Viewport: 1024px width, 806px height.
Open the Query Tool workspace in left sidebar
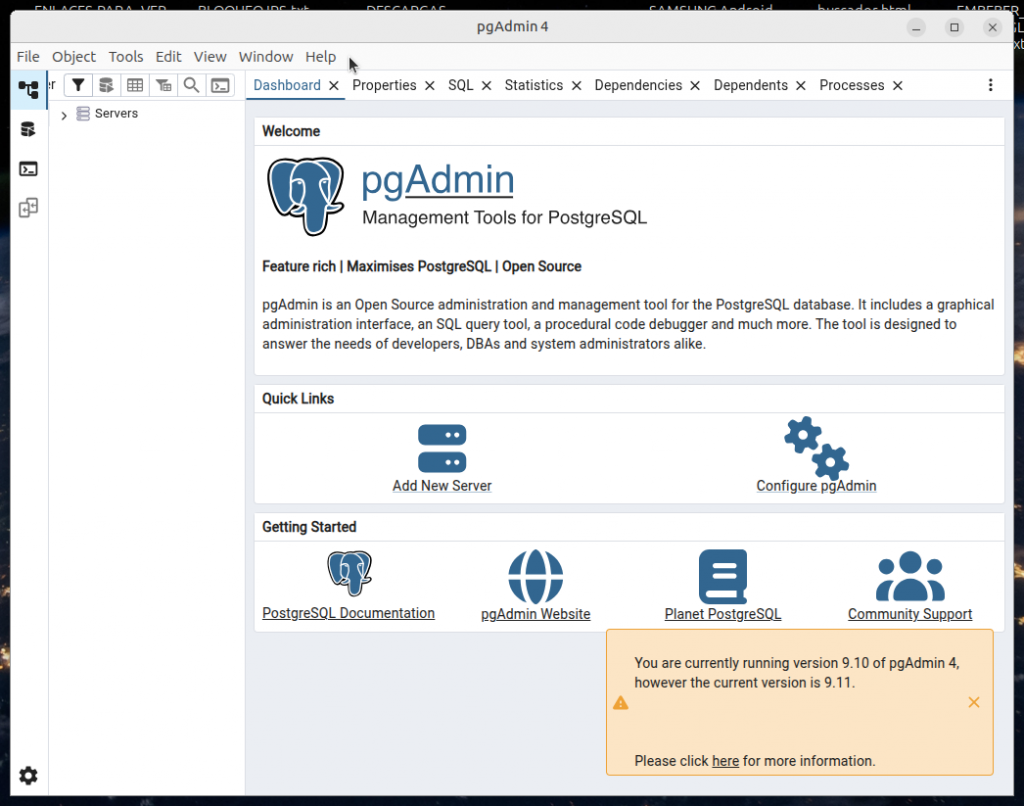coord(28,129)
